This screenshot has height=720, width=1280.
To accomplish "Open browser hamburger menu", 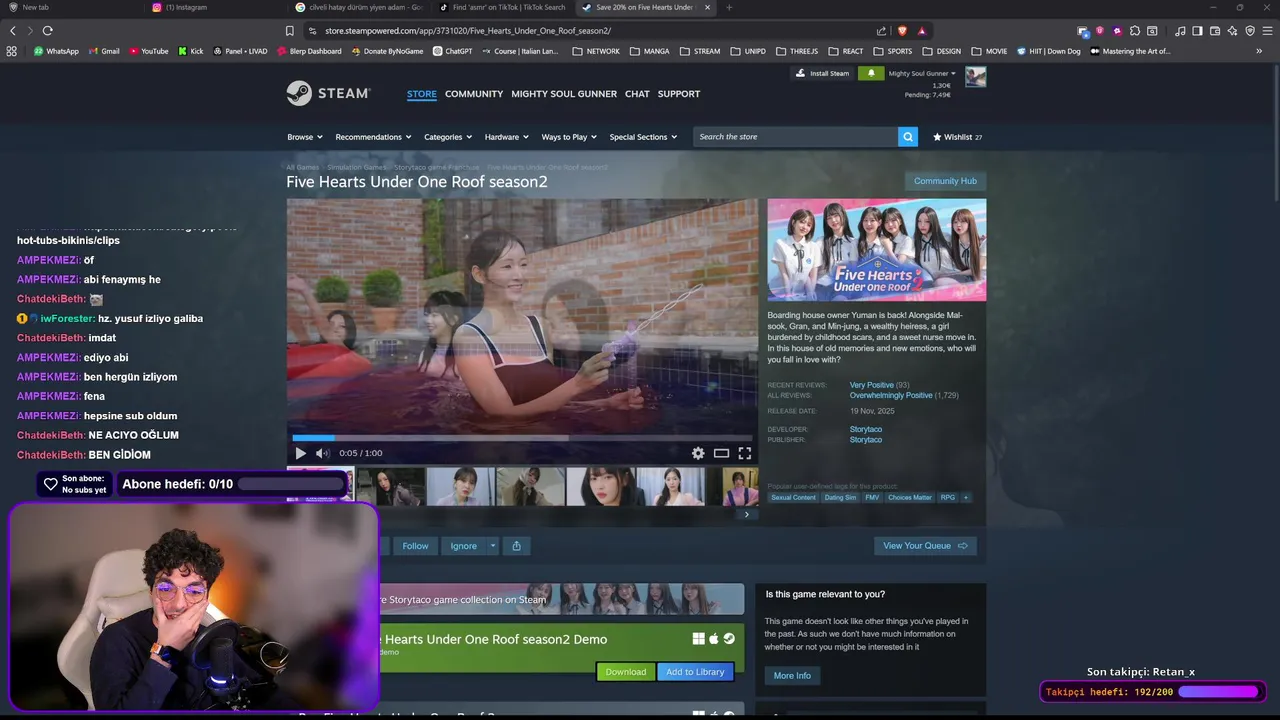I will (1265, 31).
